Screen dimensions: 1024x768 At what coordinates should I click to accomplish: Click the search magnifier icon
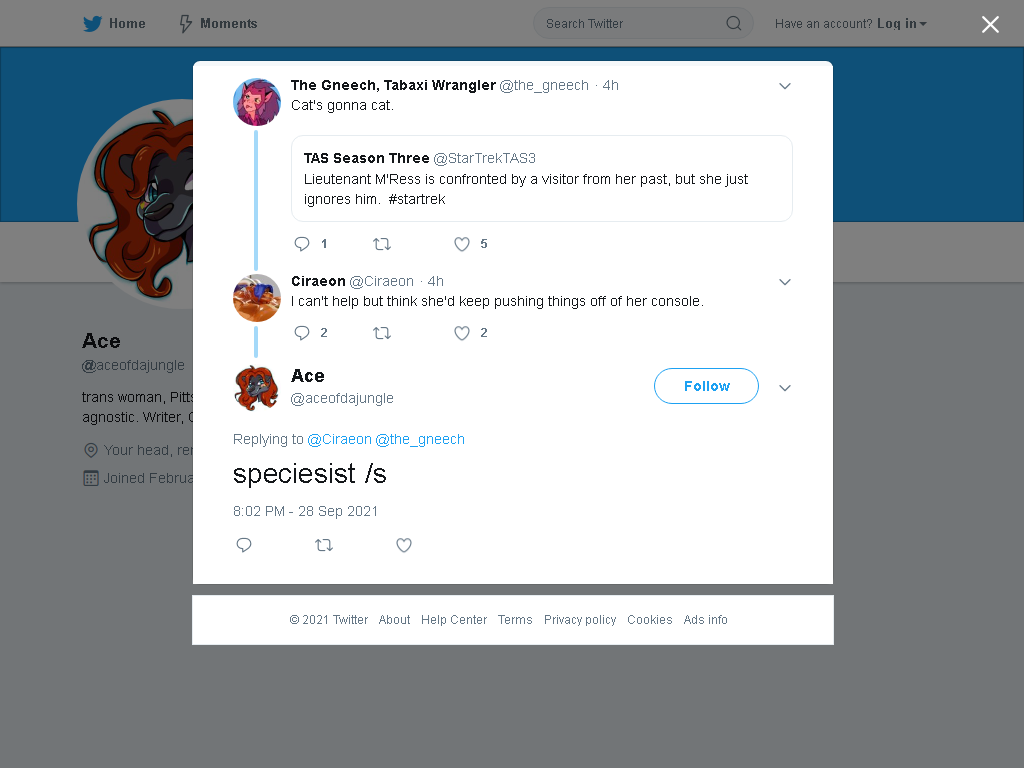coord(733,24)
